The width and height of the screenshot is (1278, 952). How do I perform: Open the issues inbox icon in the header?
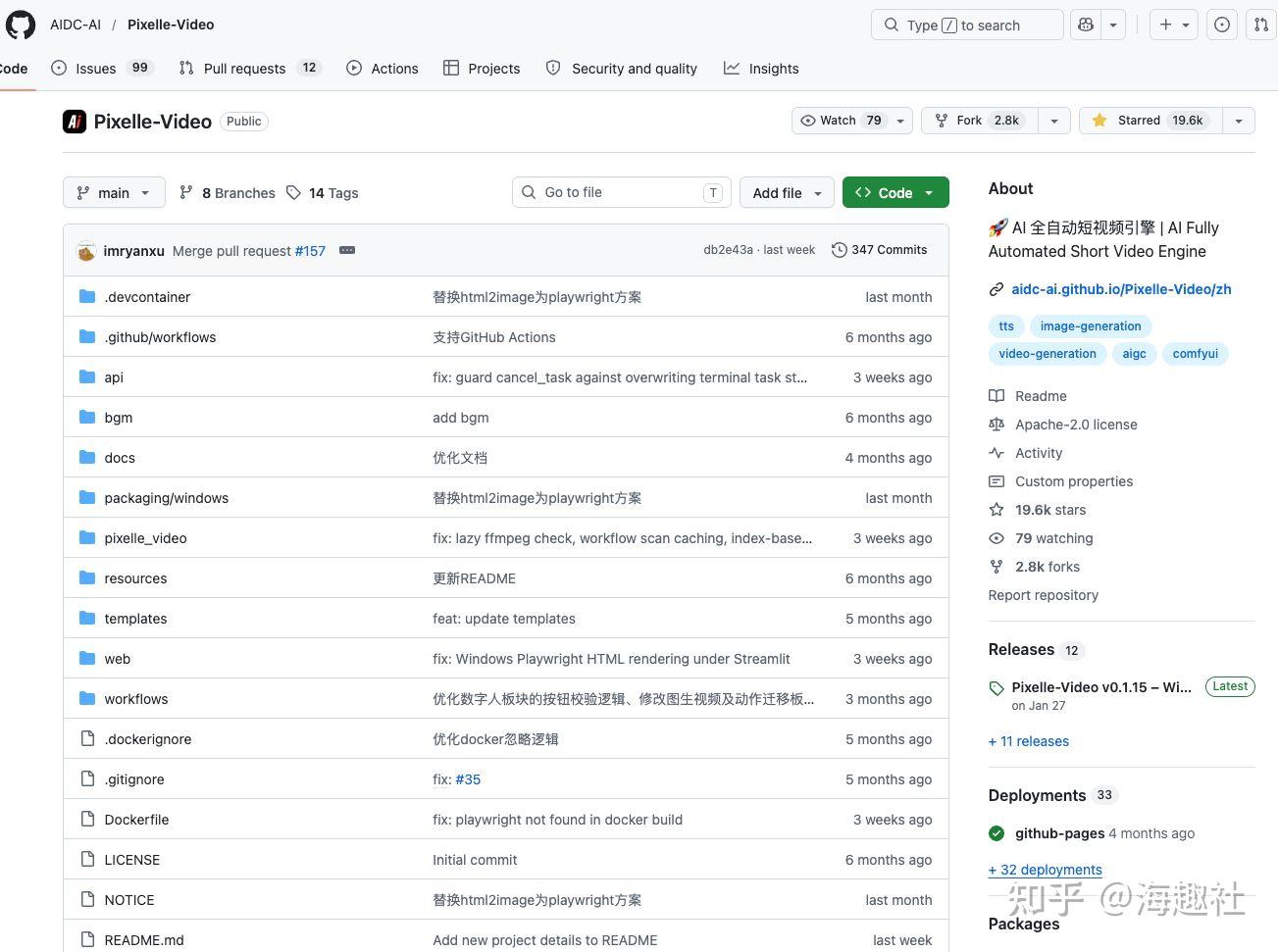point(1222,25)
